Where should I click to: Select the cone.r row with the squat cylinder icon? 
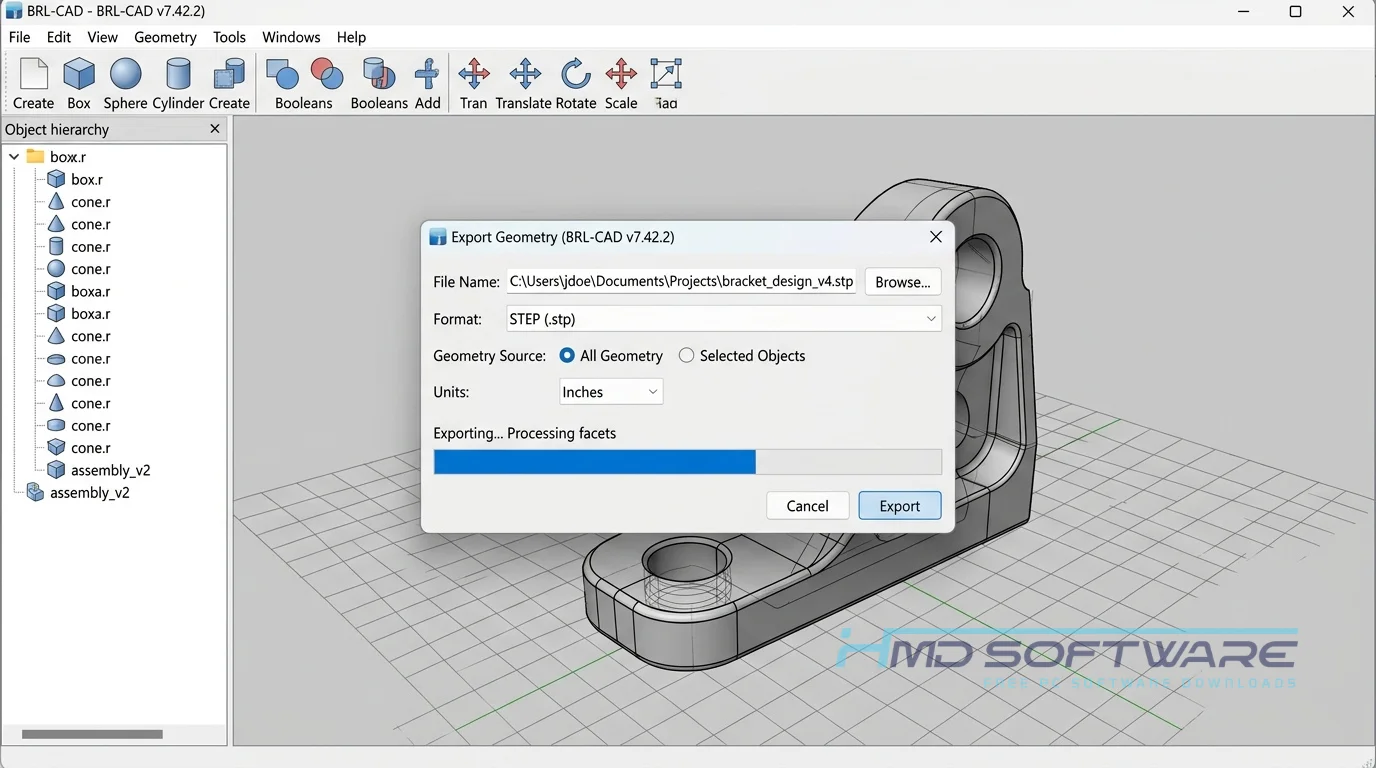[90, 425]
